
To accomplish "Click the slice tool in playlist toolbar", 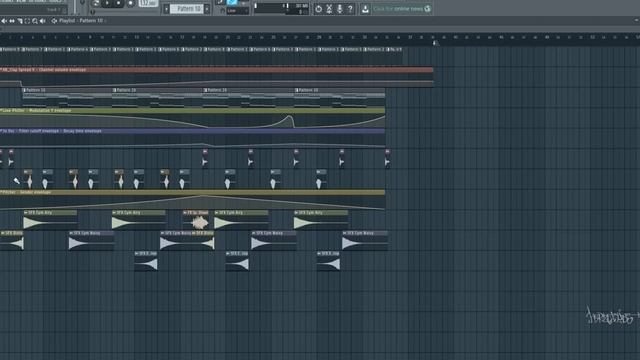I will 20,20.
